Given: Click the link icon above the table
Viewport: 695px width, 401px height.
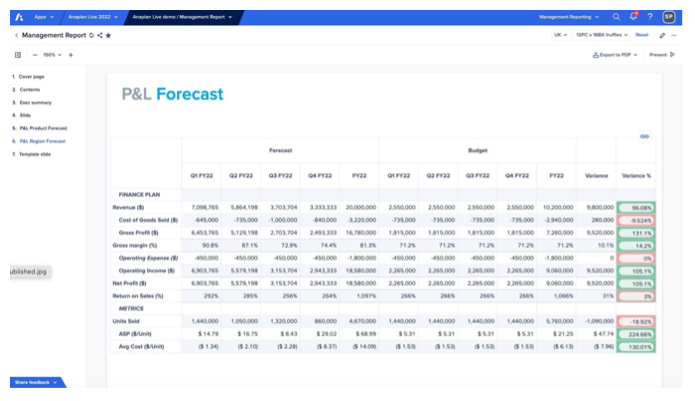Looking at the screenshot, I should [x=645, y=136].
